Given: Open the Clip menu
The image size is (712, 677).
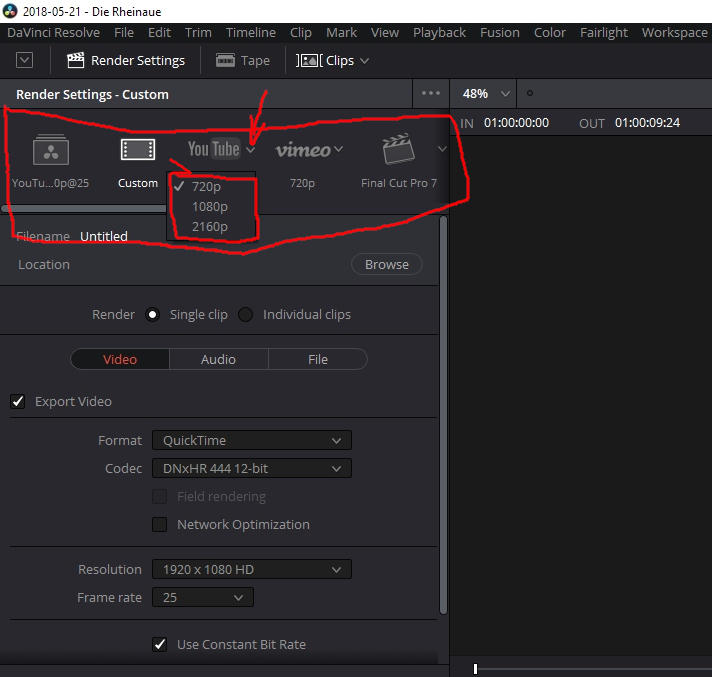Looking at the screenshot, I should click(301, 33).
